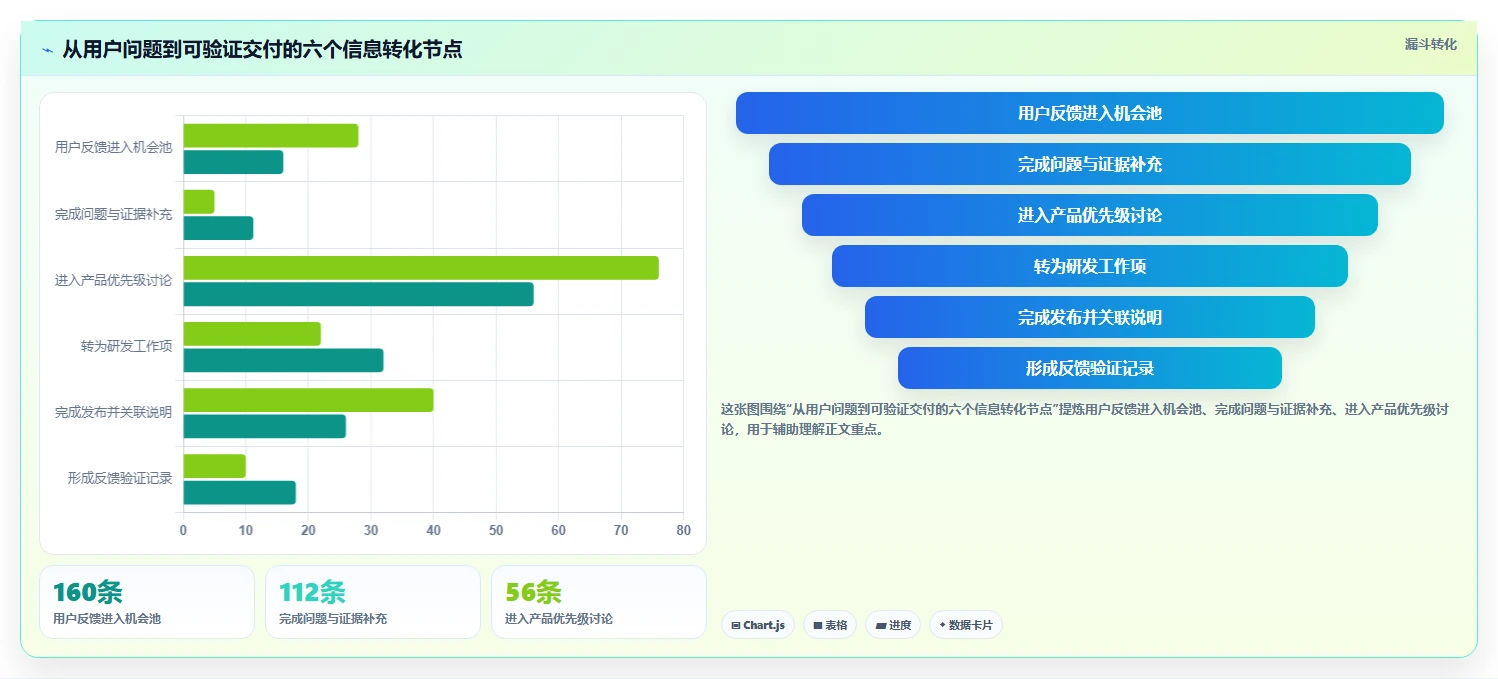Click the 进入产品优先级讨论 chart axis label
1498x679 pixels.
[x=113, y=280]
